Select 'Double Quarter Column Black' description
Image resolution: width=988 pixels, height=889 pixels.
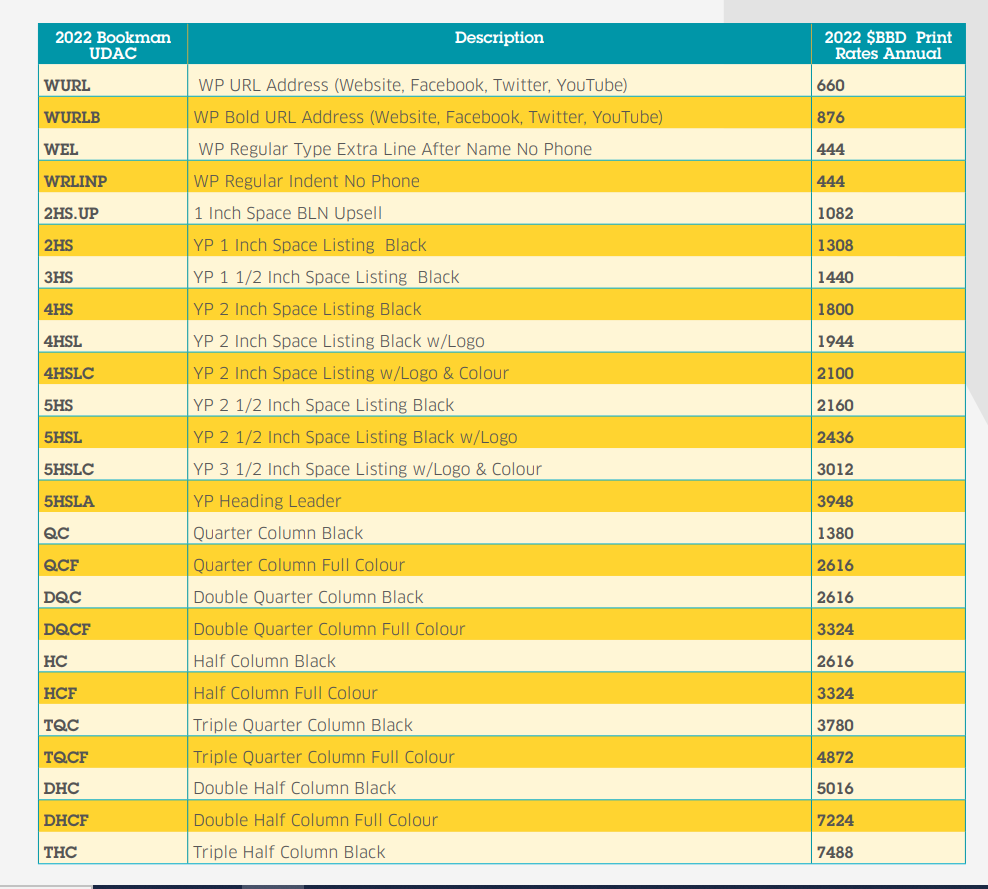pyautogui.click(x=308, y=597)
